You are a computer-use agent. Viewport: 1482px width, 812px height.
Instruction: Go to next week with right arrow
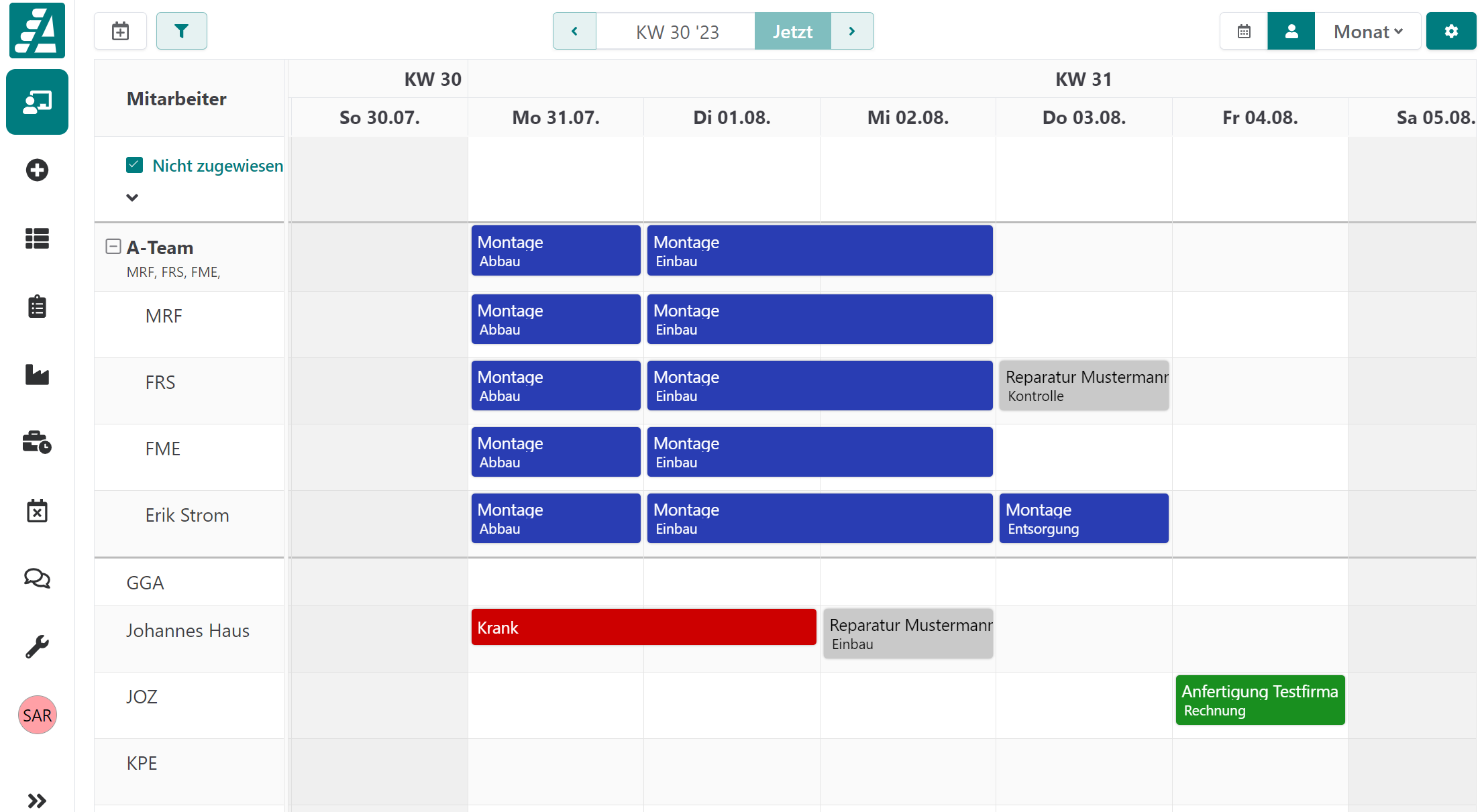pyautogui.click(x=852, y=31)
